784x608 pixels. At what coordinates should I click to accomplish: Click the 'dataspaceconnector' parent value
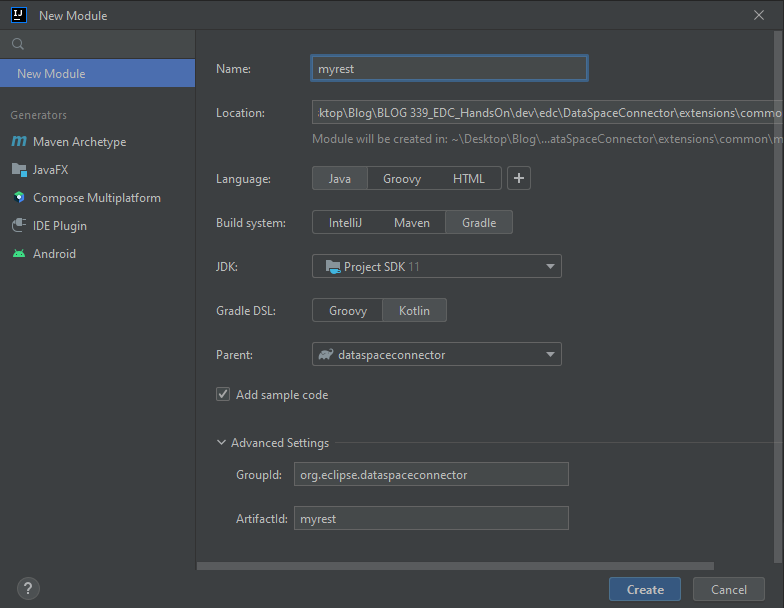[392, 354]
